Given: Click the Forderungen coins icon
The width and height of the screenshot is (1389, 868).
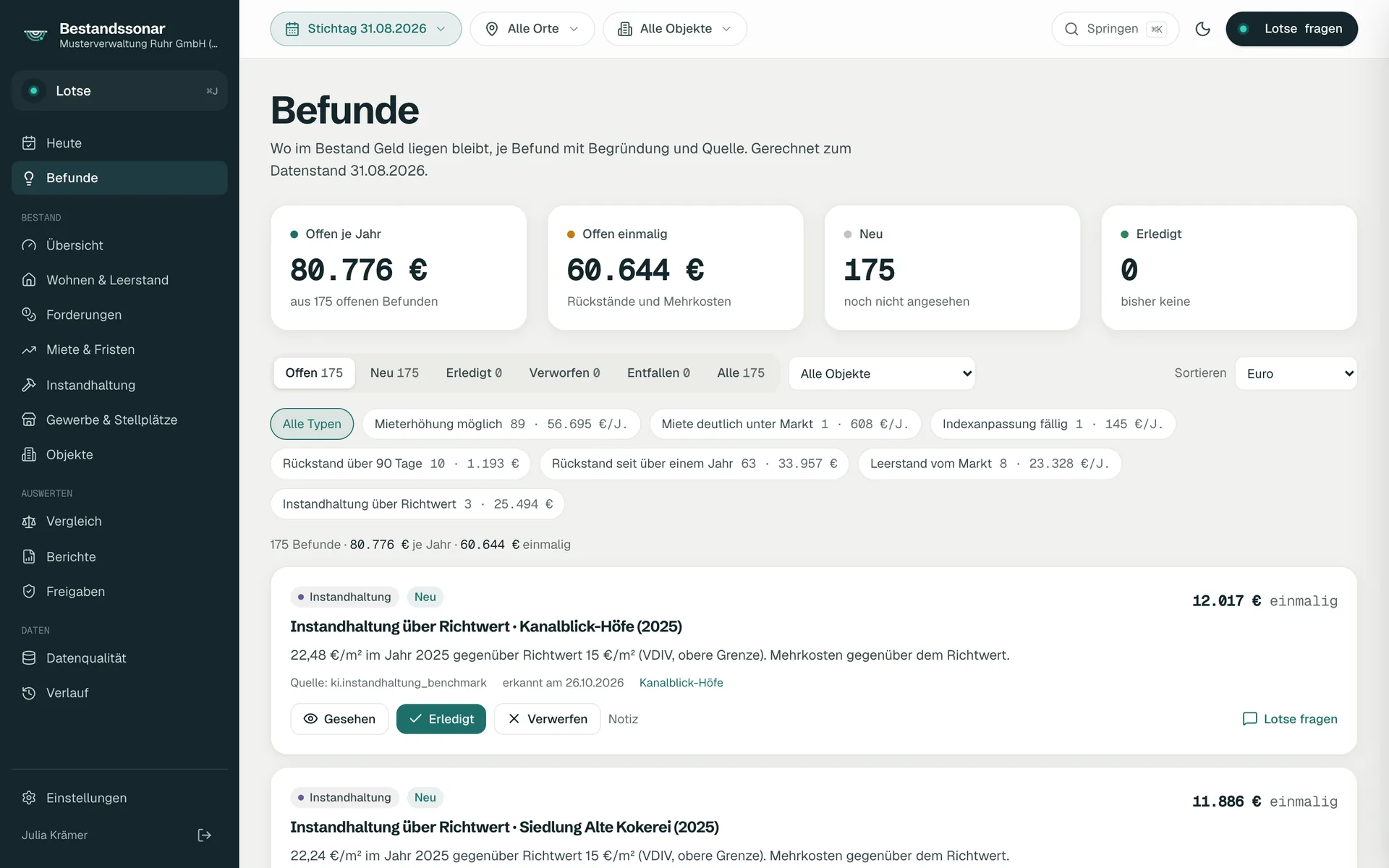Looking at the screenshot, I should (29, 315).
